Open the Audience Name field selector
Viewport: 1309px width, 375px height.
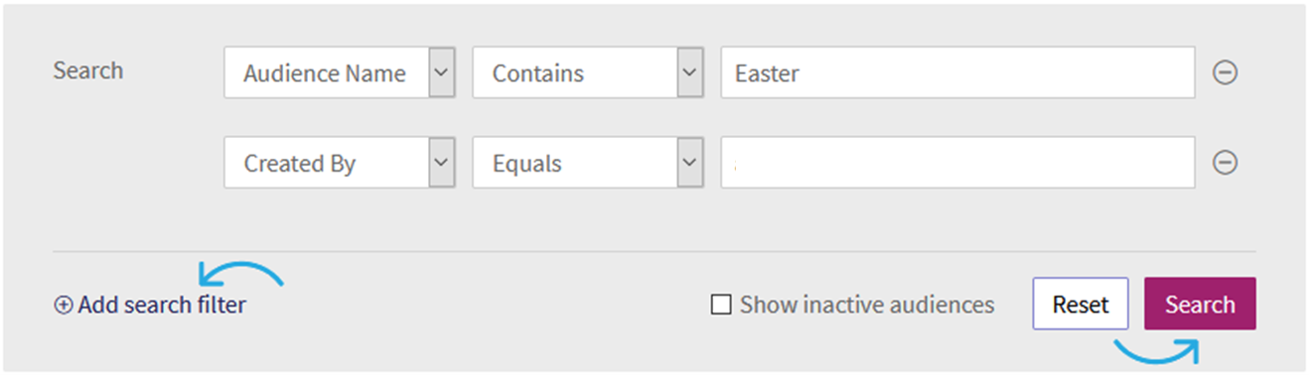340,73
